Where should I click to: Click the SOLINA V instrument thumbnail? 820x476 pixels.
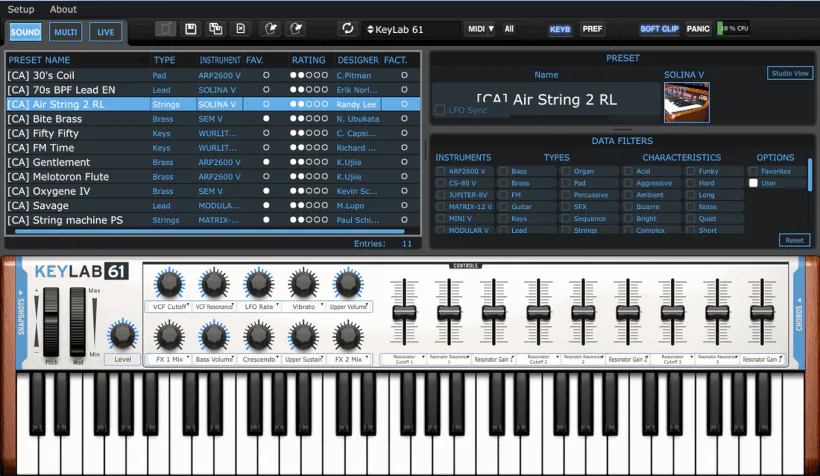pyautogui.click(x=687, y=103)
